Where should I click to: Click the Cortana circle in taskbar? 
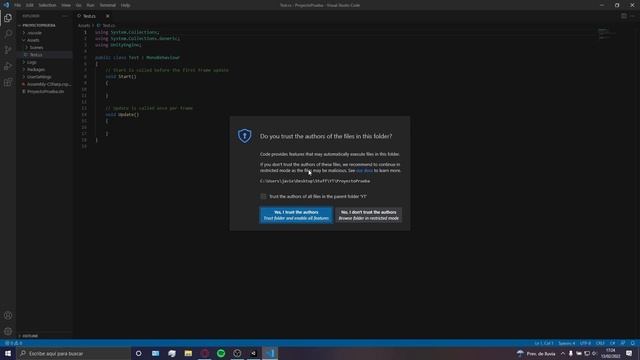pos(138,353)
